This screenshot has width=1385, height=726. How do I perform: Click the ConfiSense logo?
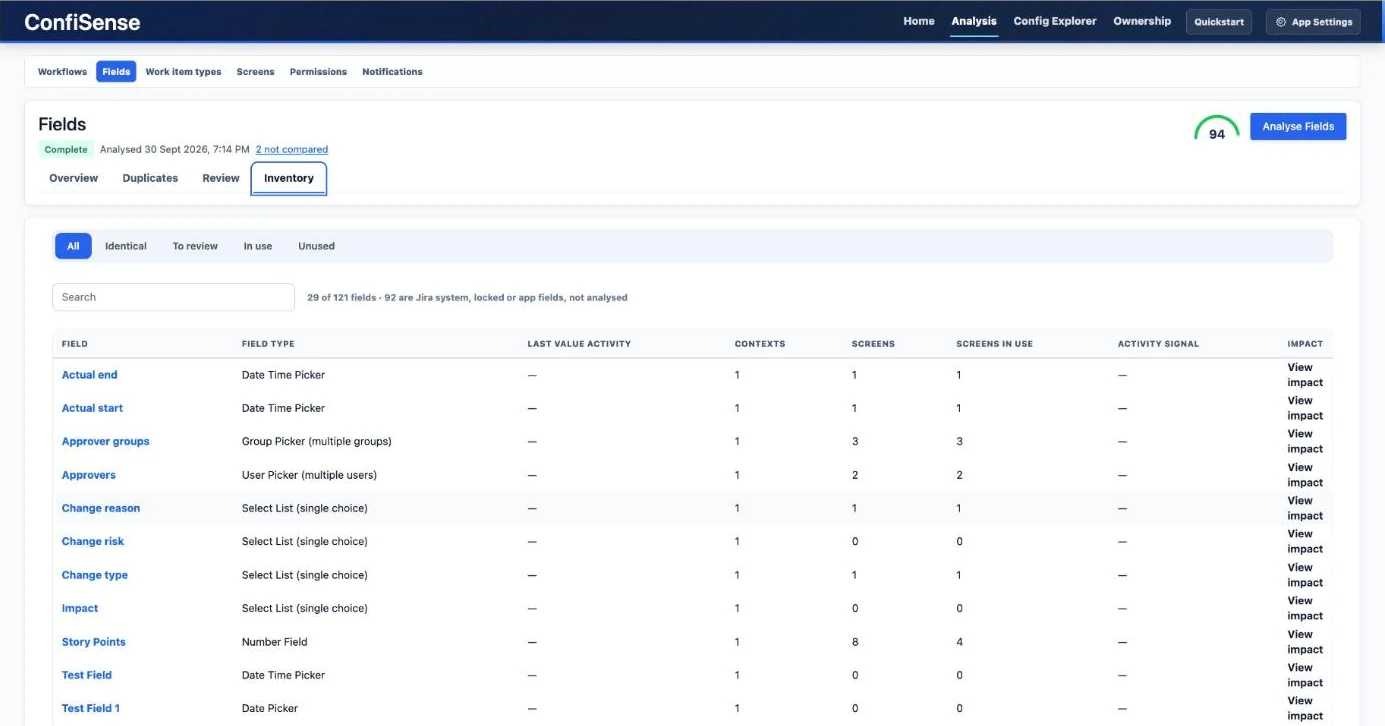(82, 22)
